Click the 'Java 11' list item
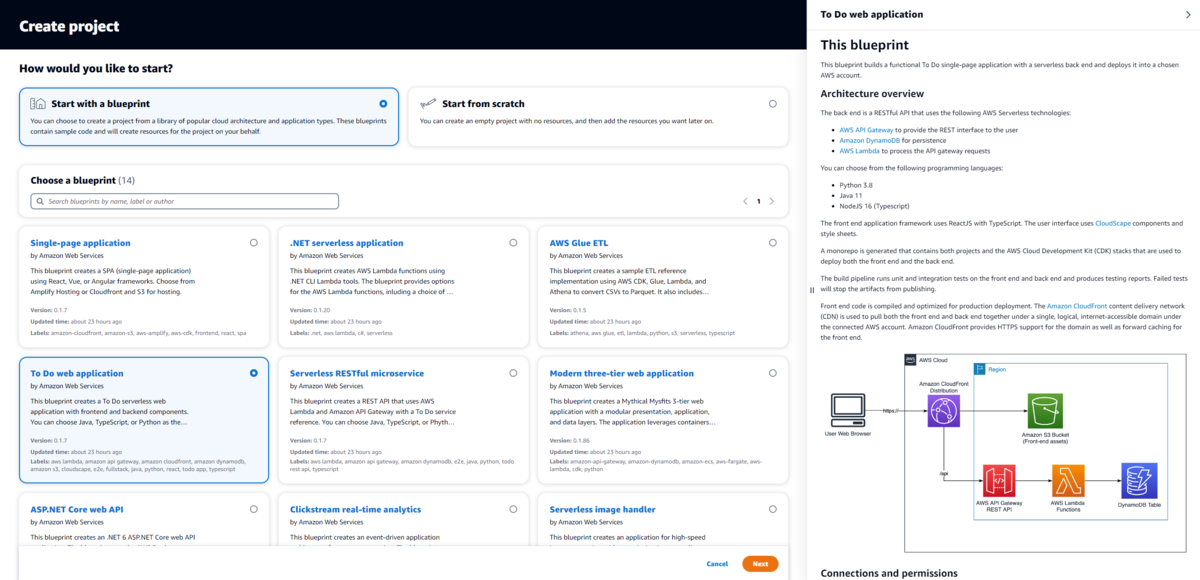The height and width of the screenshot is (580, 1200). click(x=852, y=195)
